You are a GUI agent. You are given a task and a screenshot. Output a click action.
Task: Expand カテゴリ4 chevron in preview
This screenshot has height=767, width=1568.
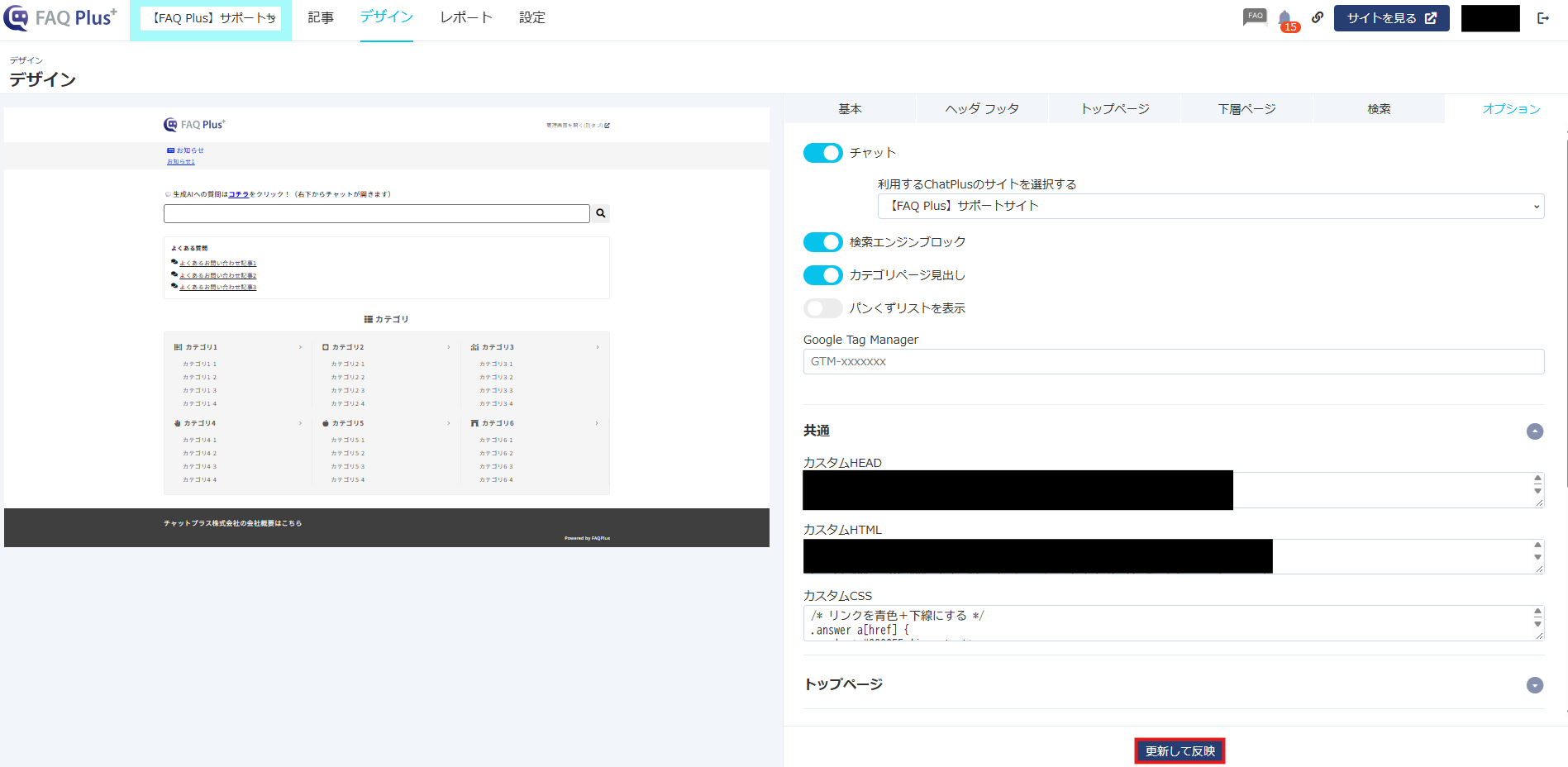click(300, 423)
